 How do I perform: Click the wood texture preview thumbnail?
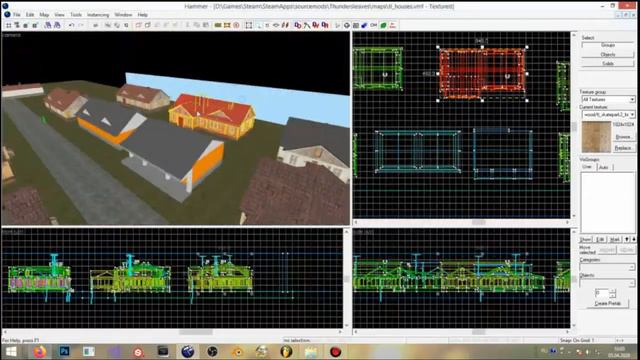(596, 137)
